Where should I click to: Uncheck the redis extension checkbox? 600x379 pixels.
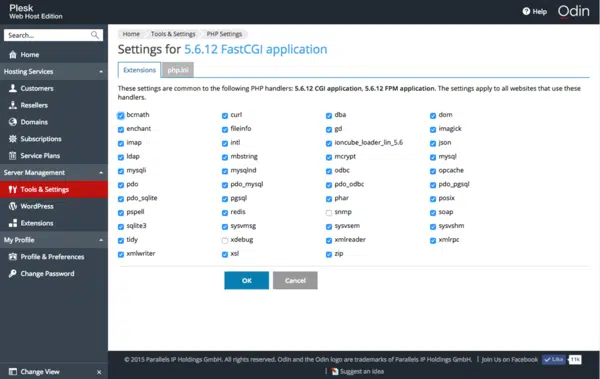click(x=225, y=212)
